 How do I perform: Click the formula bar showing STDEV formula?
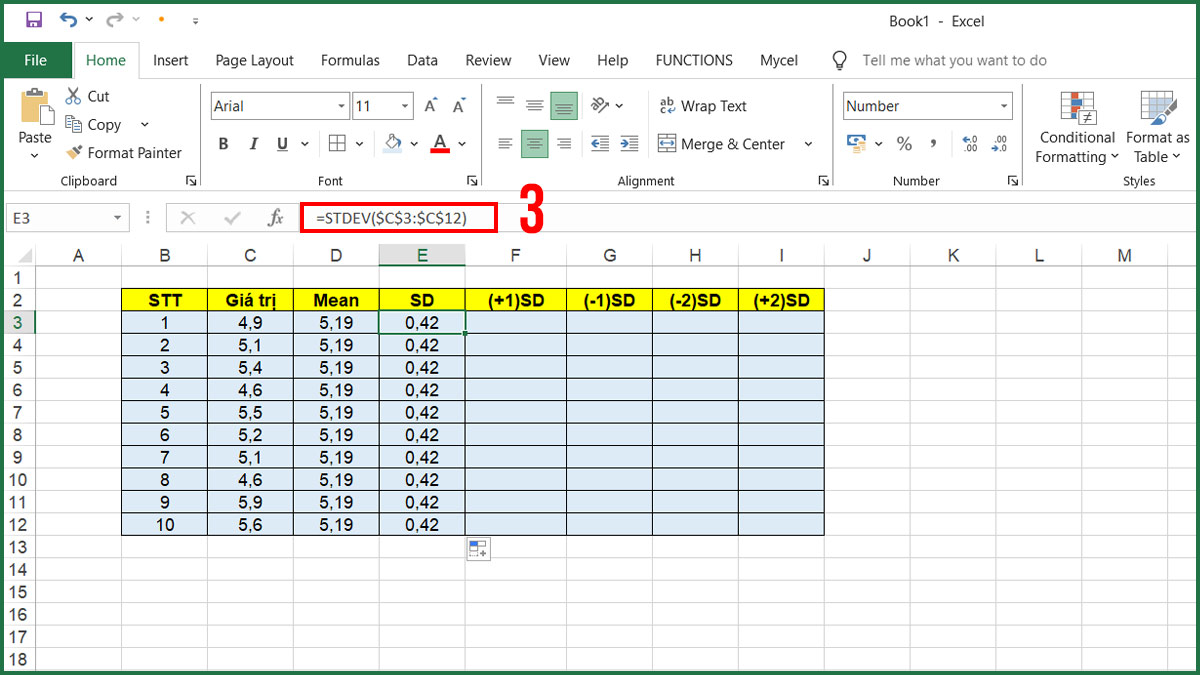398,216
